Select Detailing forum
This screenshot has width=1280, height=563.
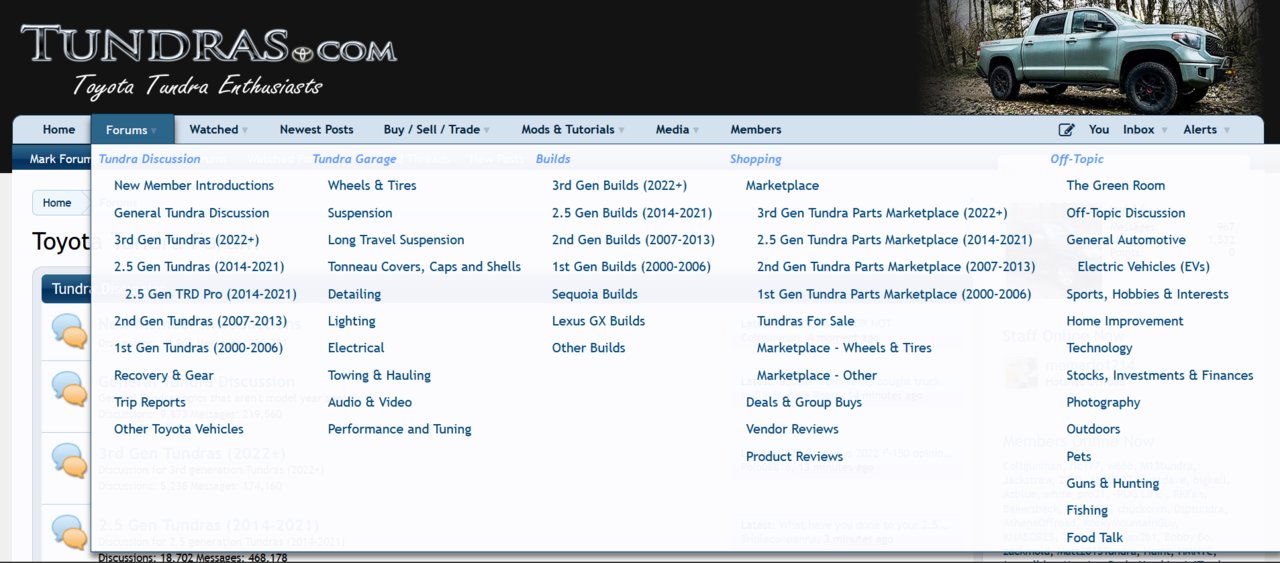point(354,294)
